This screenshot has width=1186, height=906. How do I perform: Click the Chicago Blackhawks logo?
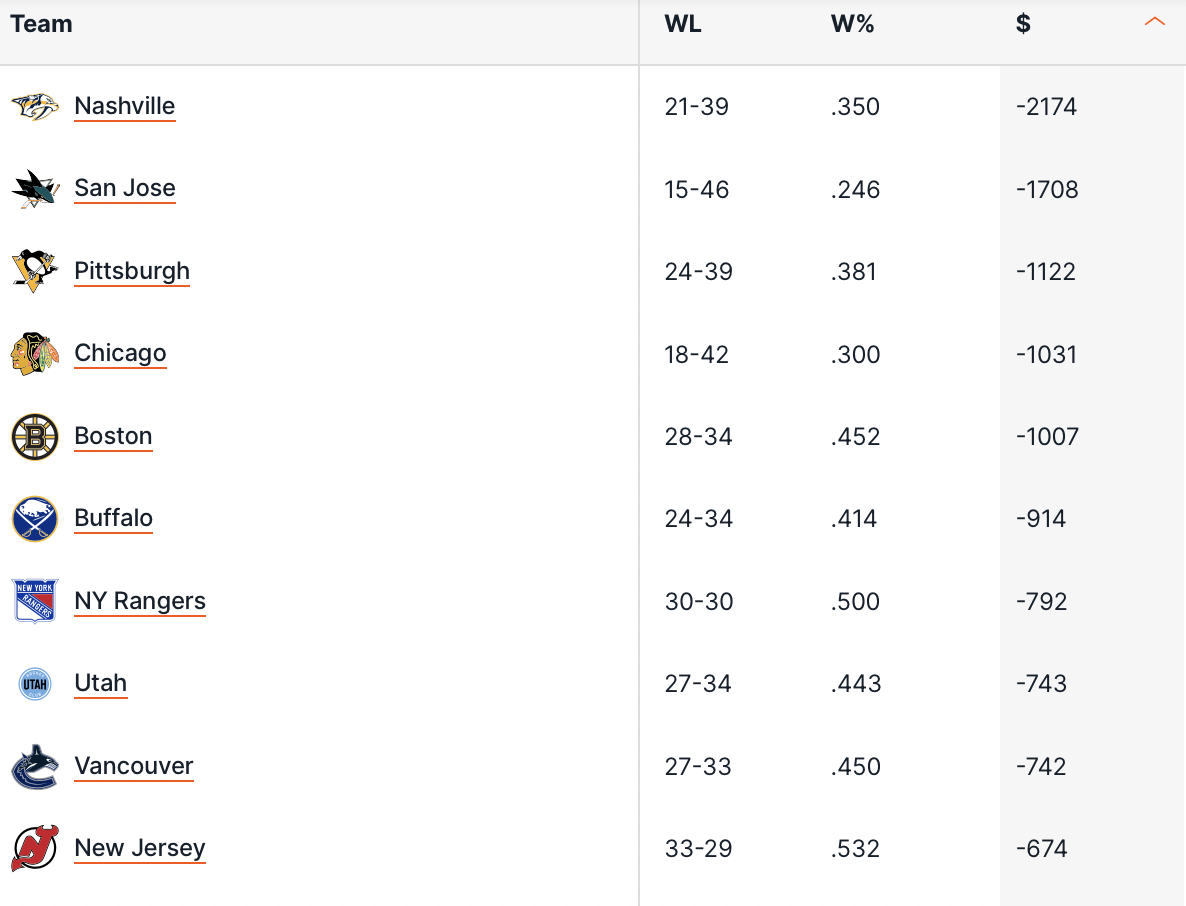pyautogui.click(x=35, y=353)
